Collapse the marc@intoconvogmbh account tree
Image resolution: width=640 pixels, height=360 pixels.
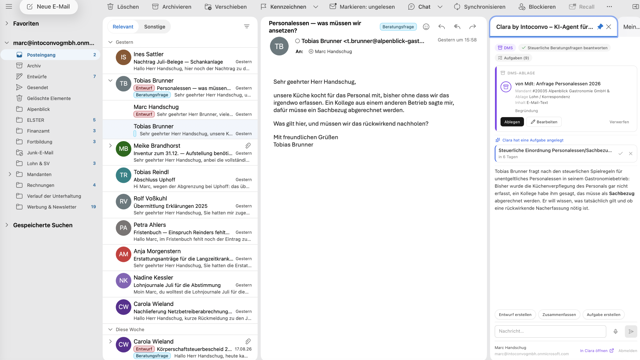click(7, 42)
